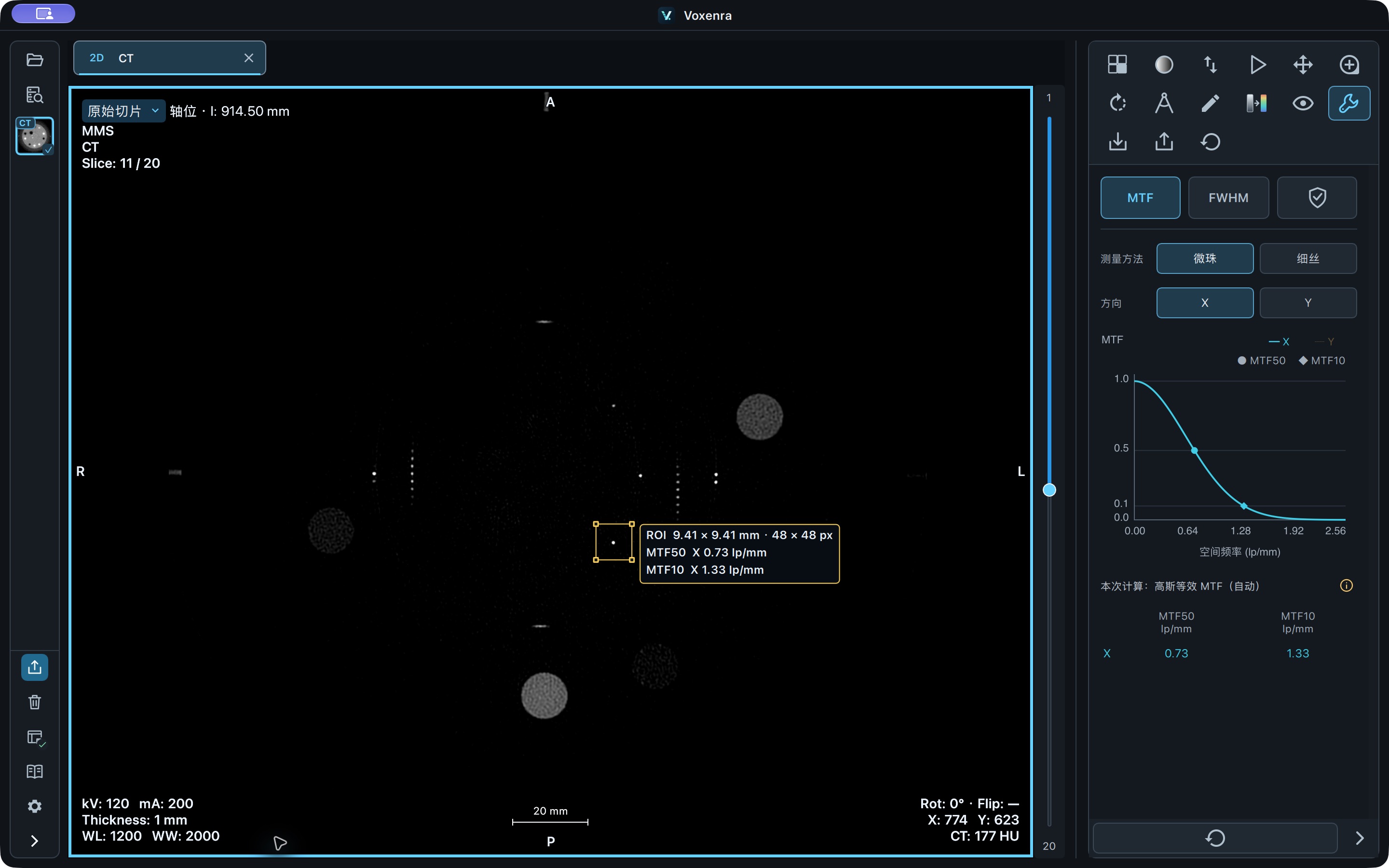This screenshot has height=868, width=1389.
Task: Click the slice slider handle
Action: click(1049, 489)
